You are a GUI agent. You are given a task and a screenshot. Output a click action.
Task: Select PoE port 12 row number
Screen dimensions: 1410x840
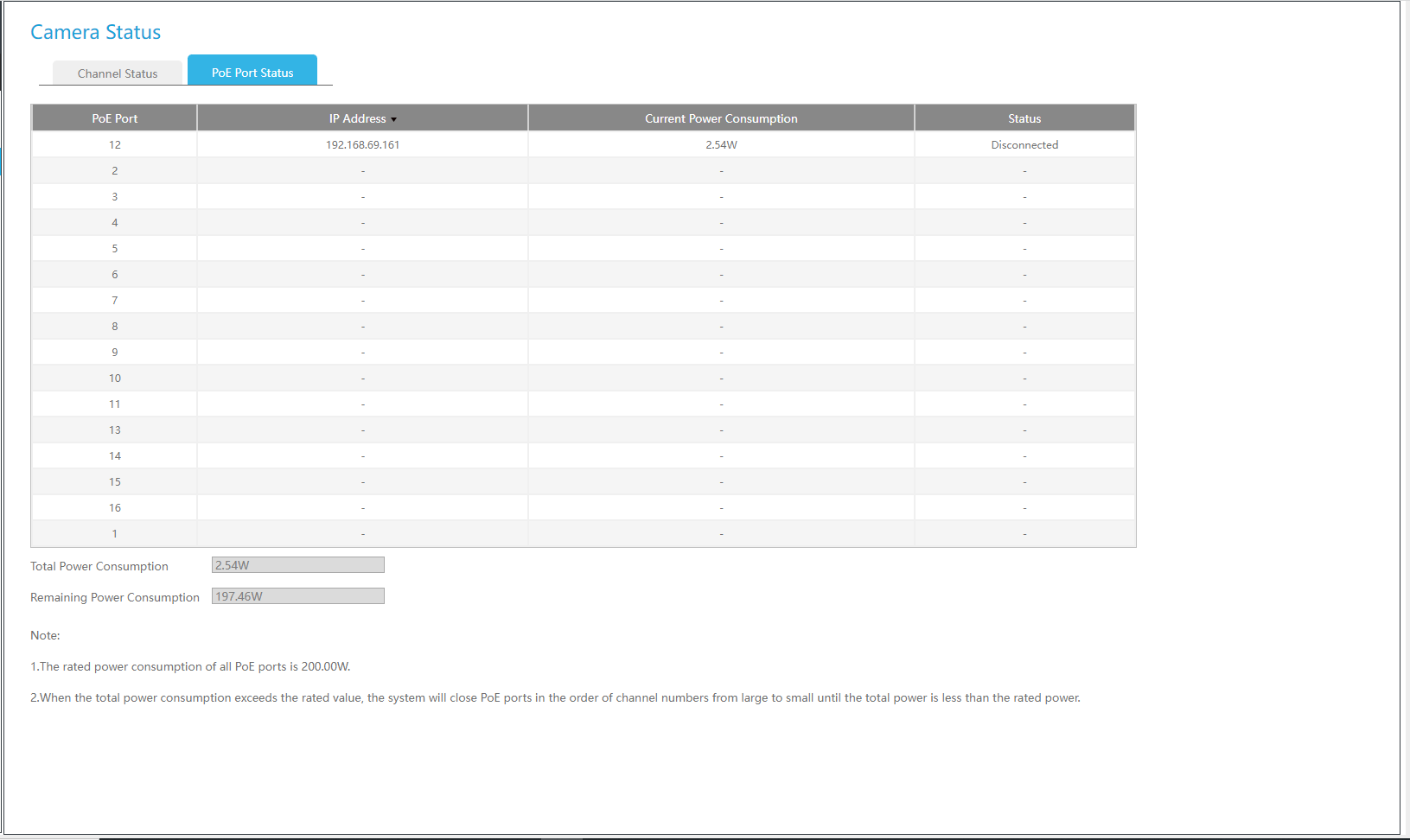point(115,145)
